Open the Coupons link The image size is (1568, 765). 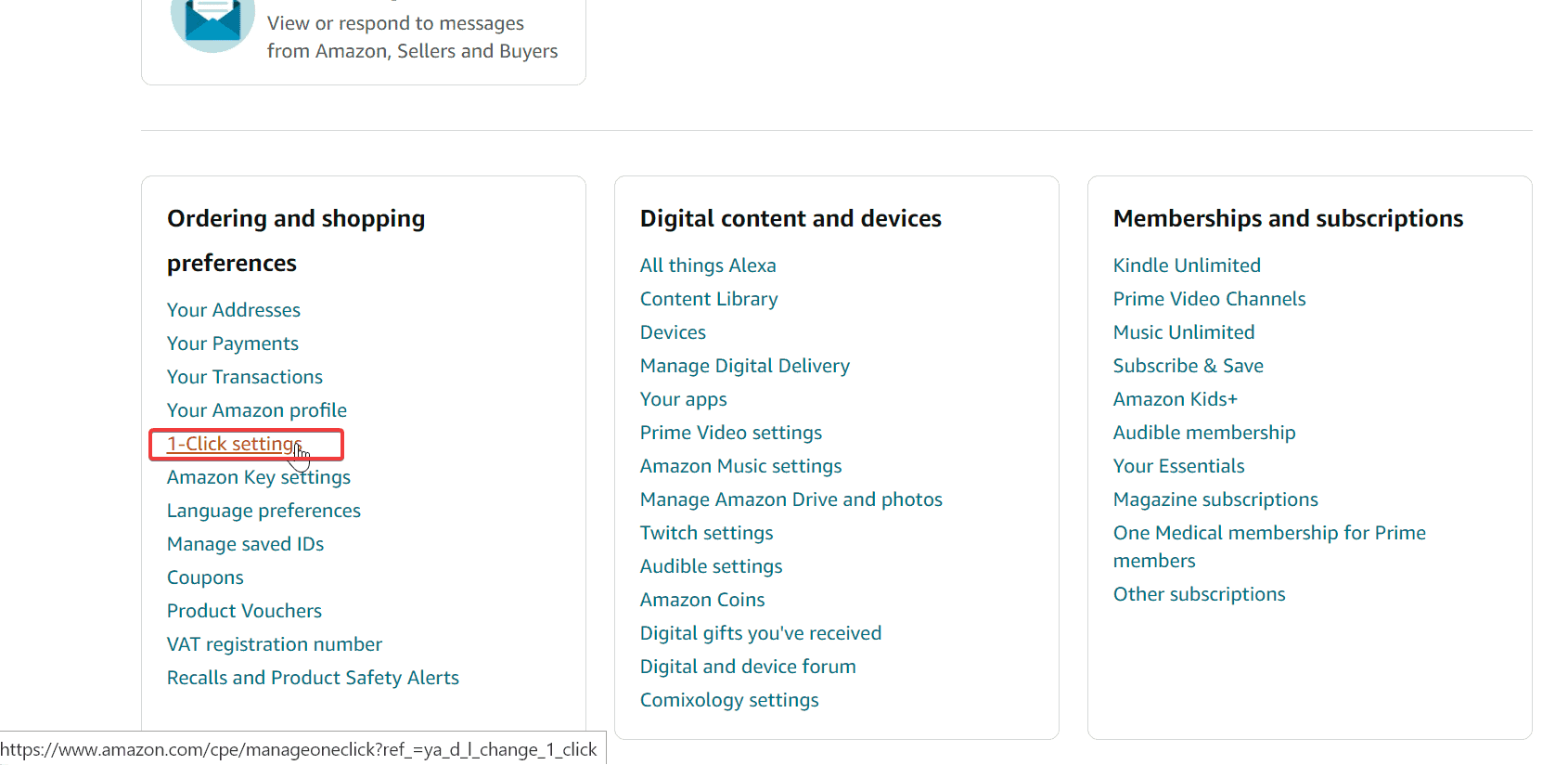click(x=205, y=577)
